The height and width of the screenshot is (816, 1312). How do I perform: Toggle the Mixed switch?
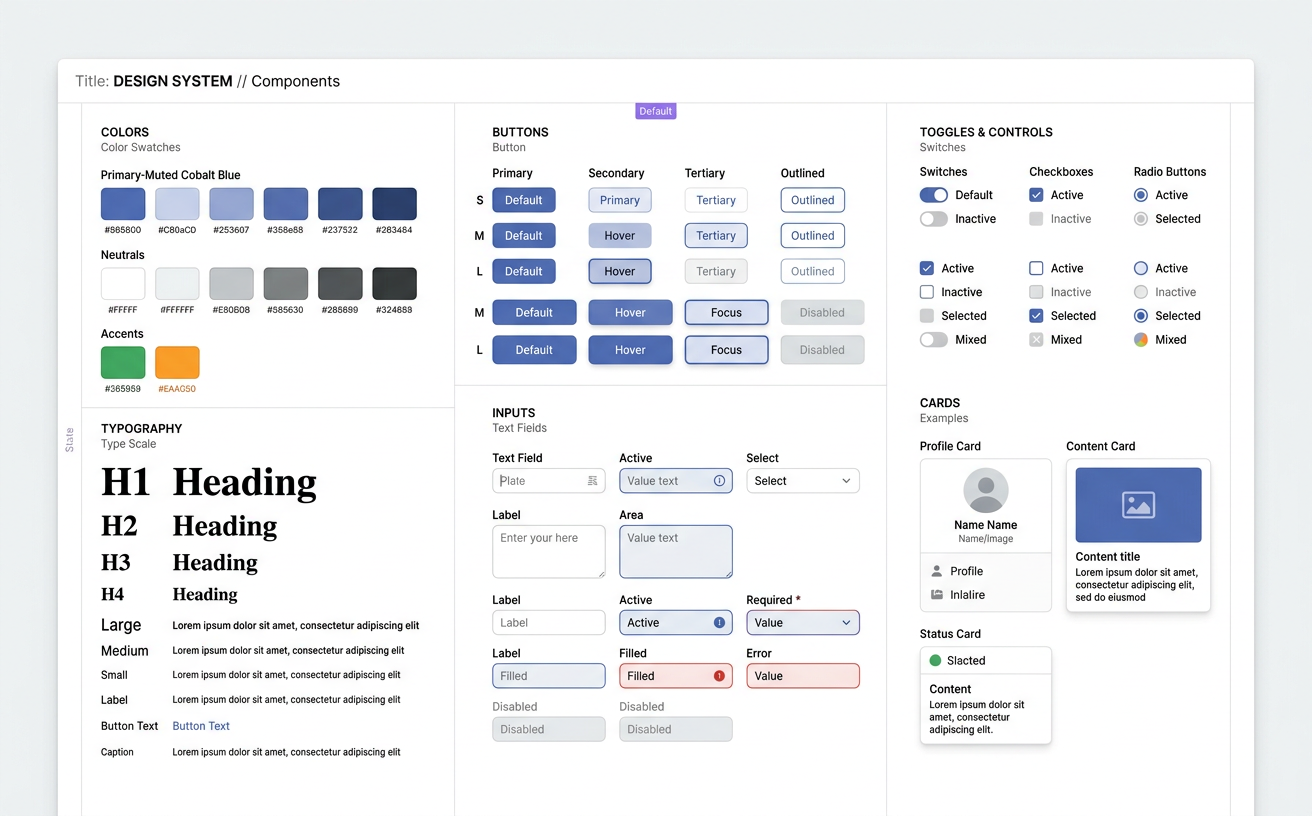coord(934,340)
